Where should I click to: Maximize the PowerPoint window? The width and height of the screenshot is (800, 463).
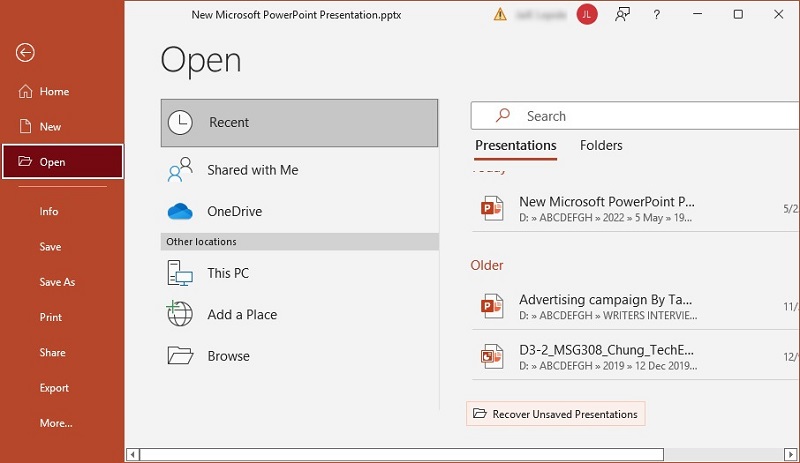[x=738, y=14]
